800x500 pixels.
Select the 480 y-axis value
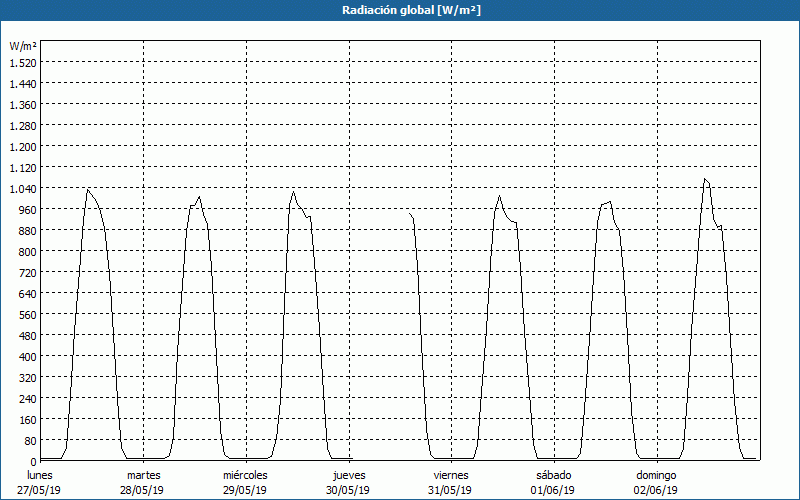pyautogui.click(x=28, y=336)
